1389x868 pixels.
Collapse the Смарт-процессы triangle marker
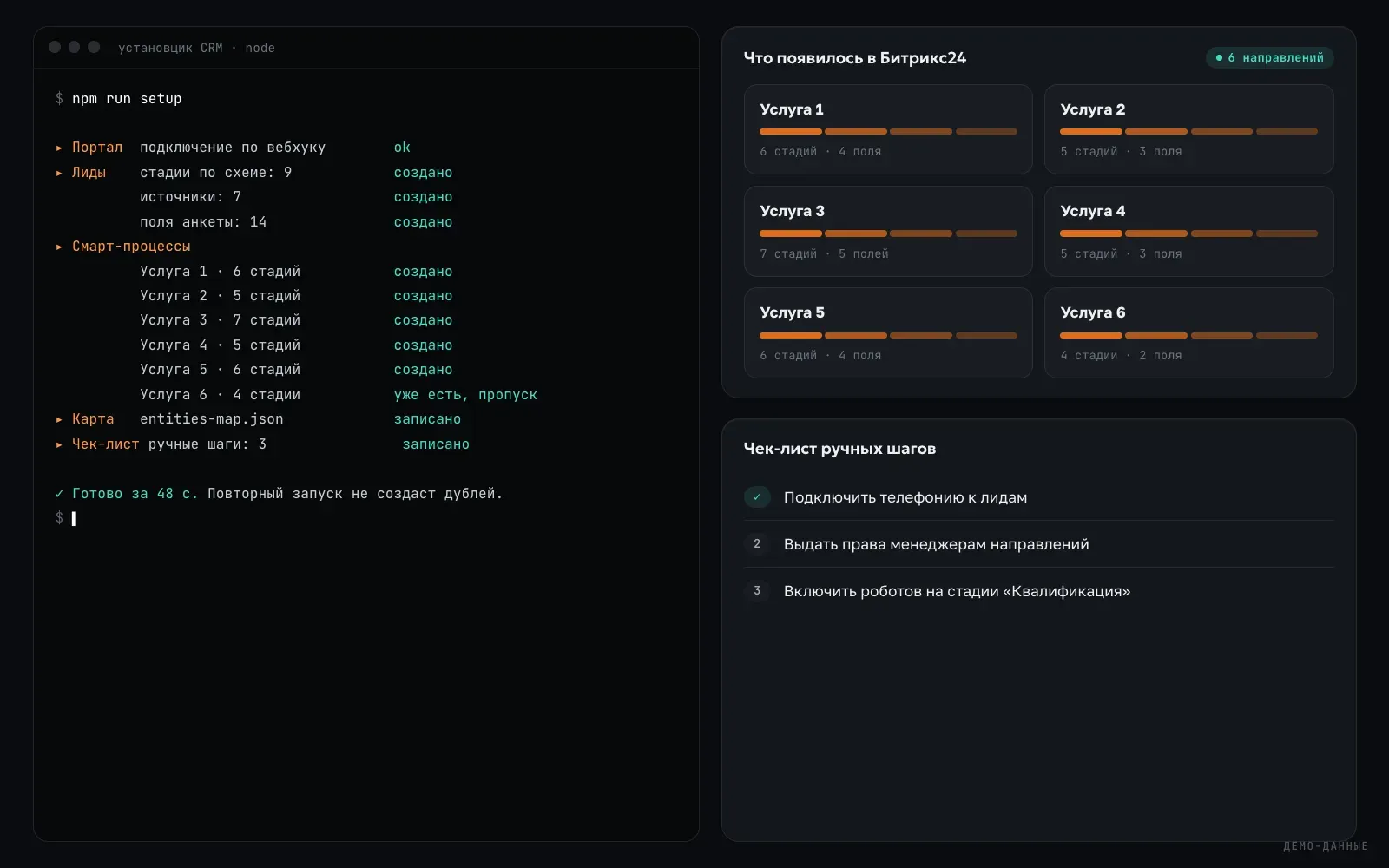coord(59,247)
